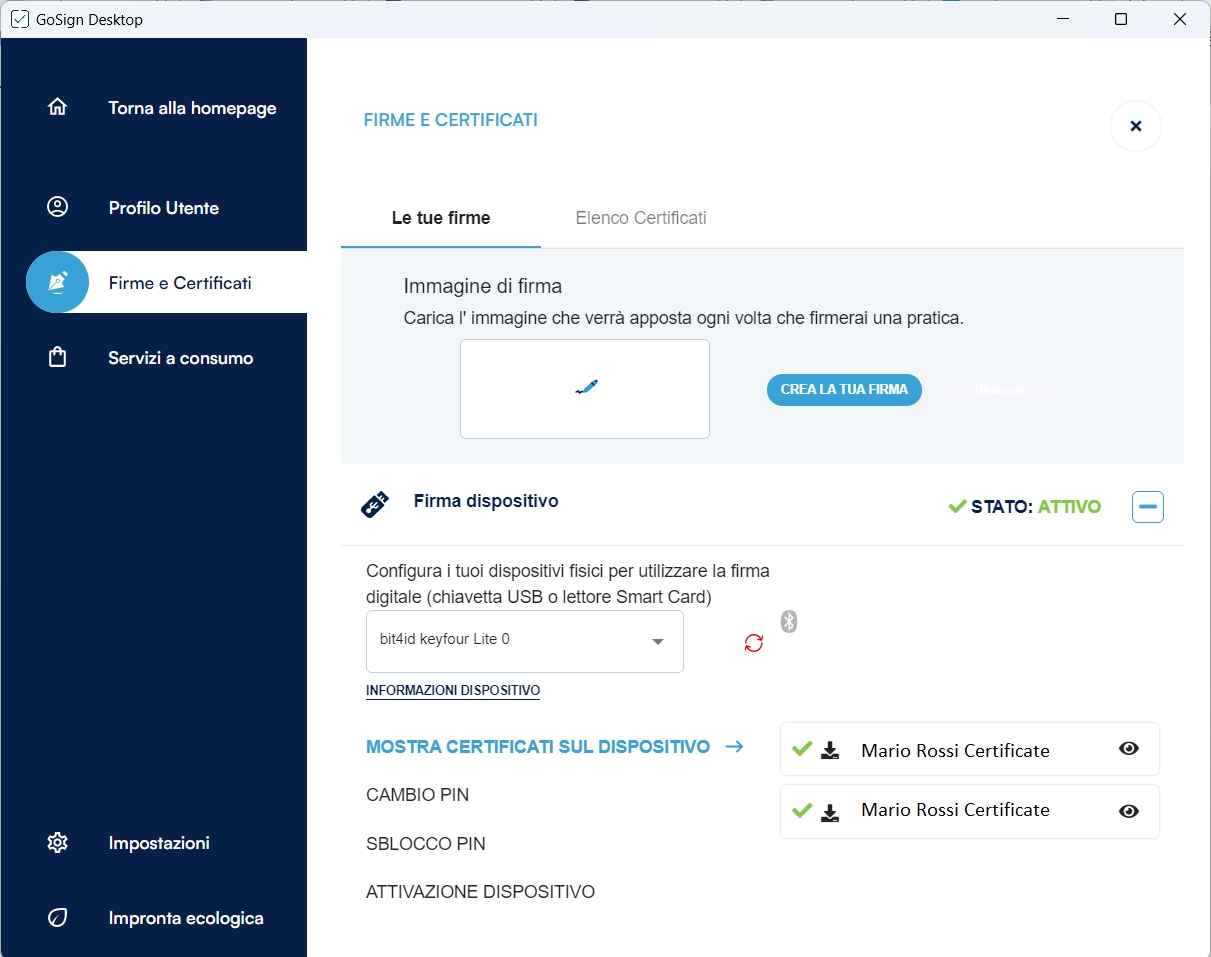
Task: Expand MOSTRA CERTIFICATI SUL DISPOSITIVO arrow
Action: click(734, 747)
